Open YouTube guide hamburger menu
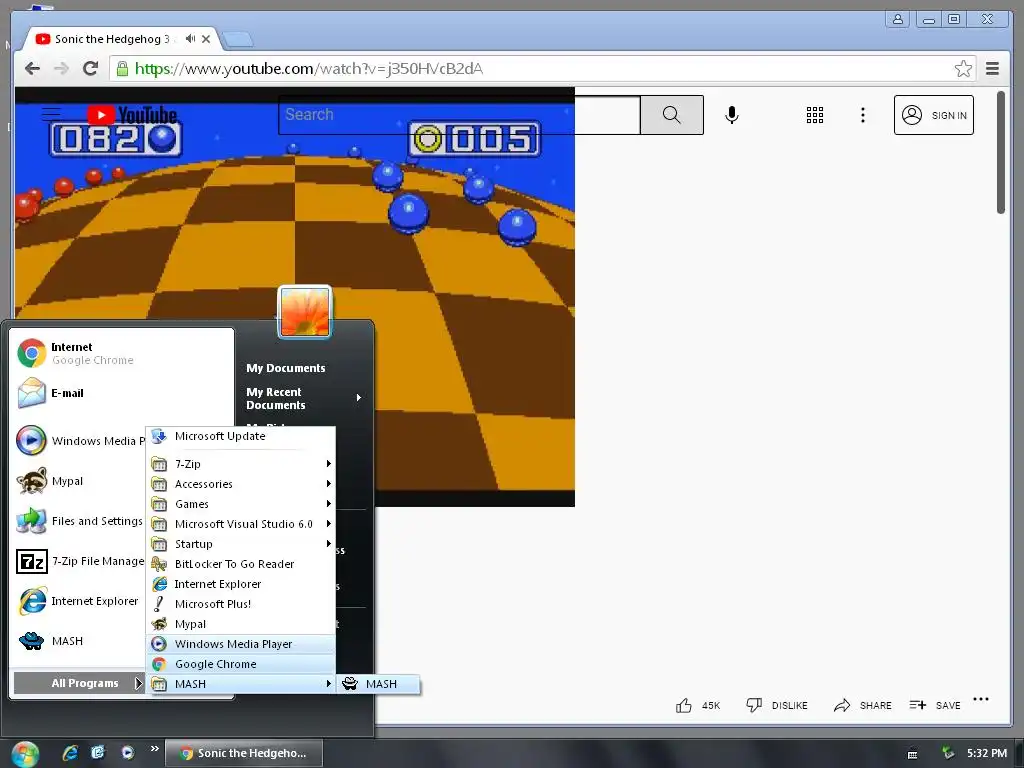The width and height of the screenshot is (1024, 768). click(x=52, y=115)
